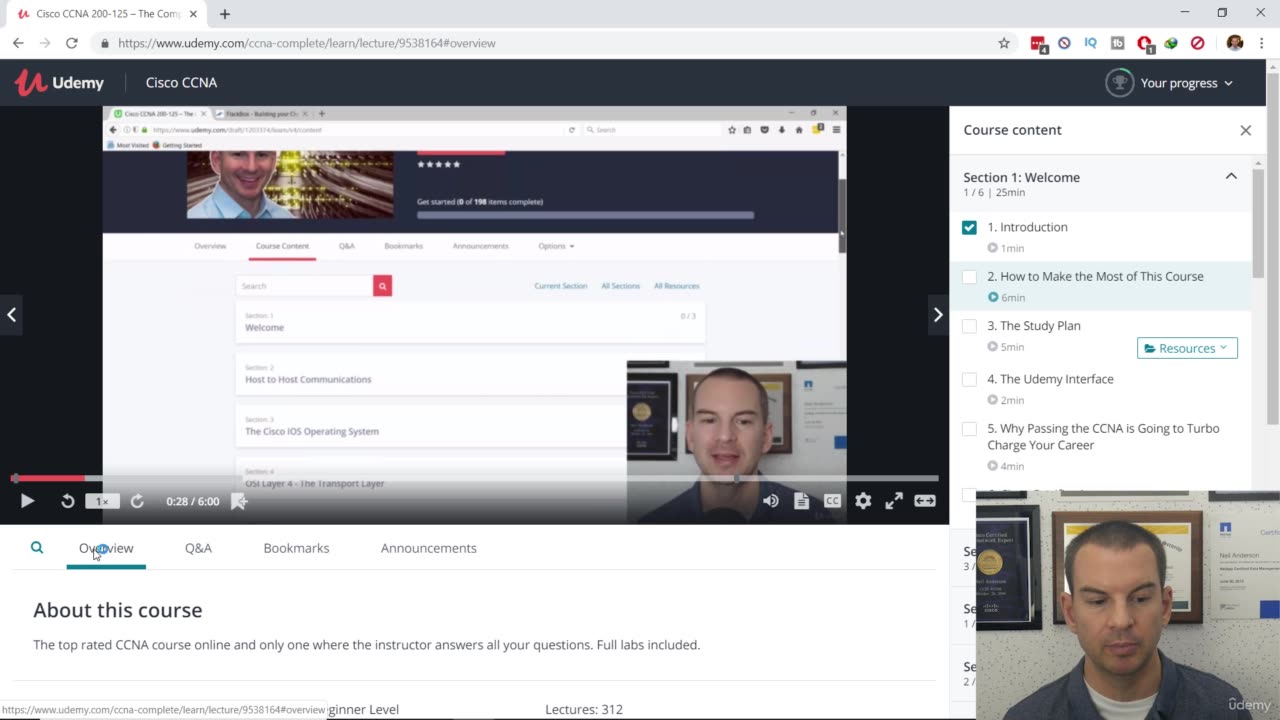Open Chrome three-dot menu
Screen dimensions: 1280x720
click(1262, 43)
